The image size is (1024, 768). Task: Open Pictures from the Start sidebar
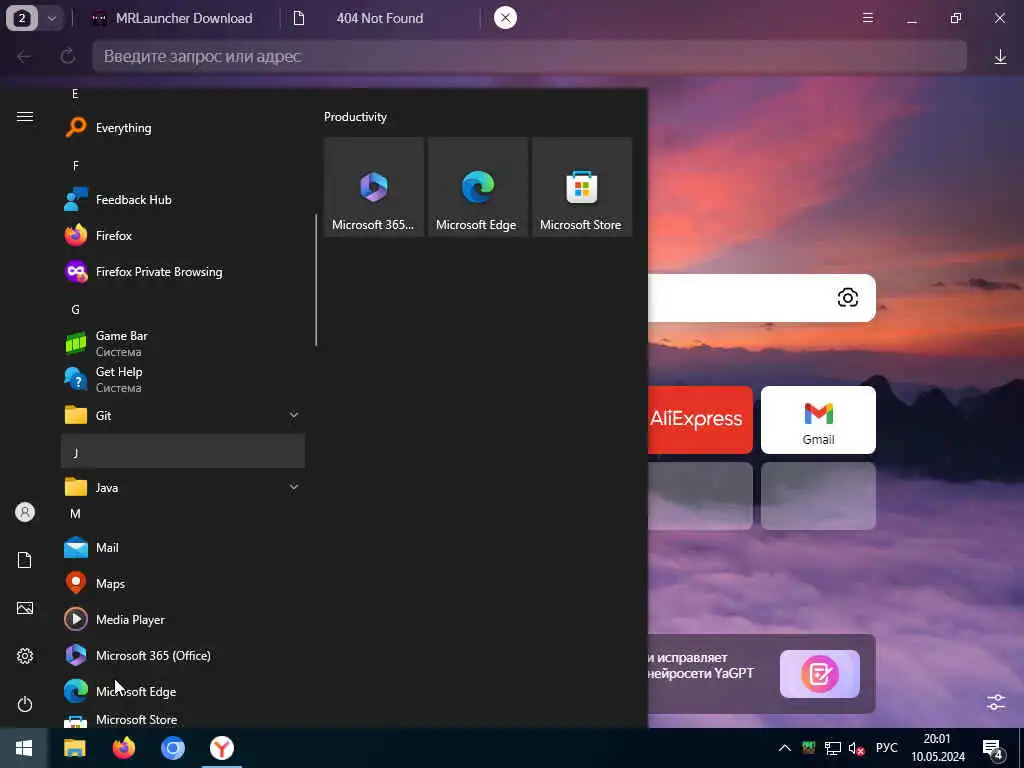pos(25,608)
